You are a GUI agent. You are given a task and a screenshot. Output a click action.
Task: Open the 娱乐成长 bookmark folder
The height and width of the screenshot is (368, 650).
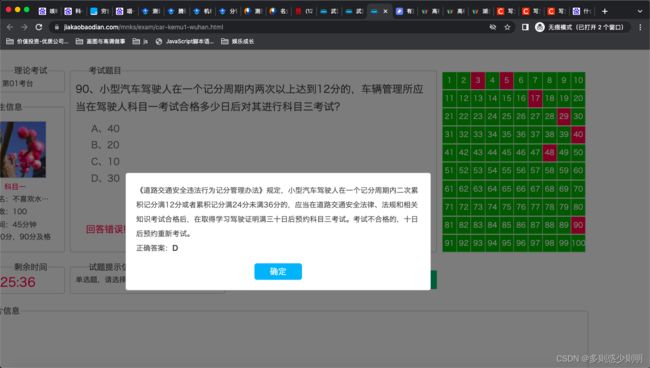238,41
